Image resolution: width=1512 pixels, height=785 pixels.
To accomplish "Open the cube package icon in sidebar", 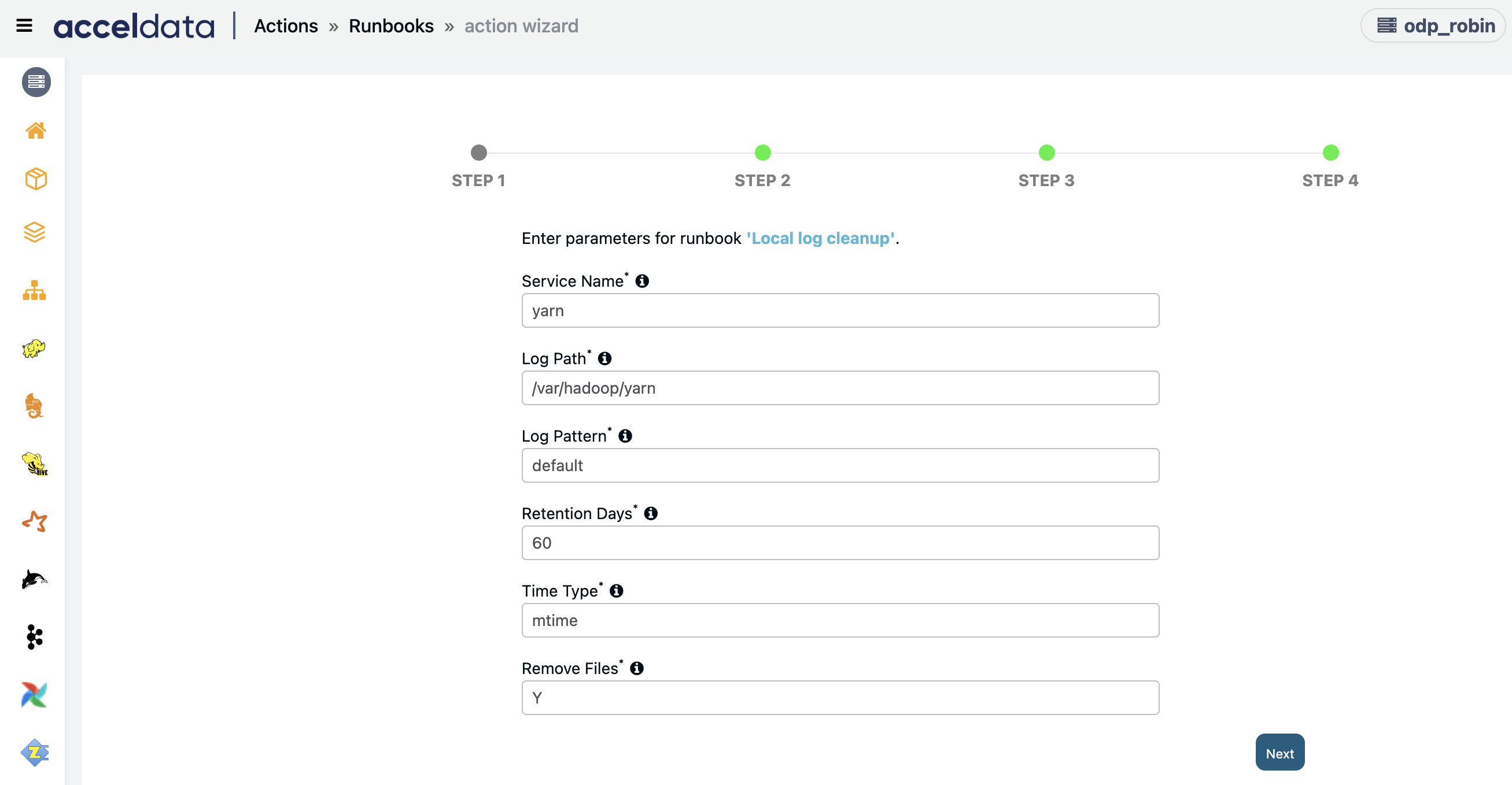I will point(36,179).
